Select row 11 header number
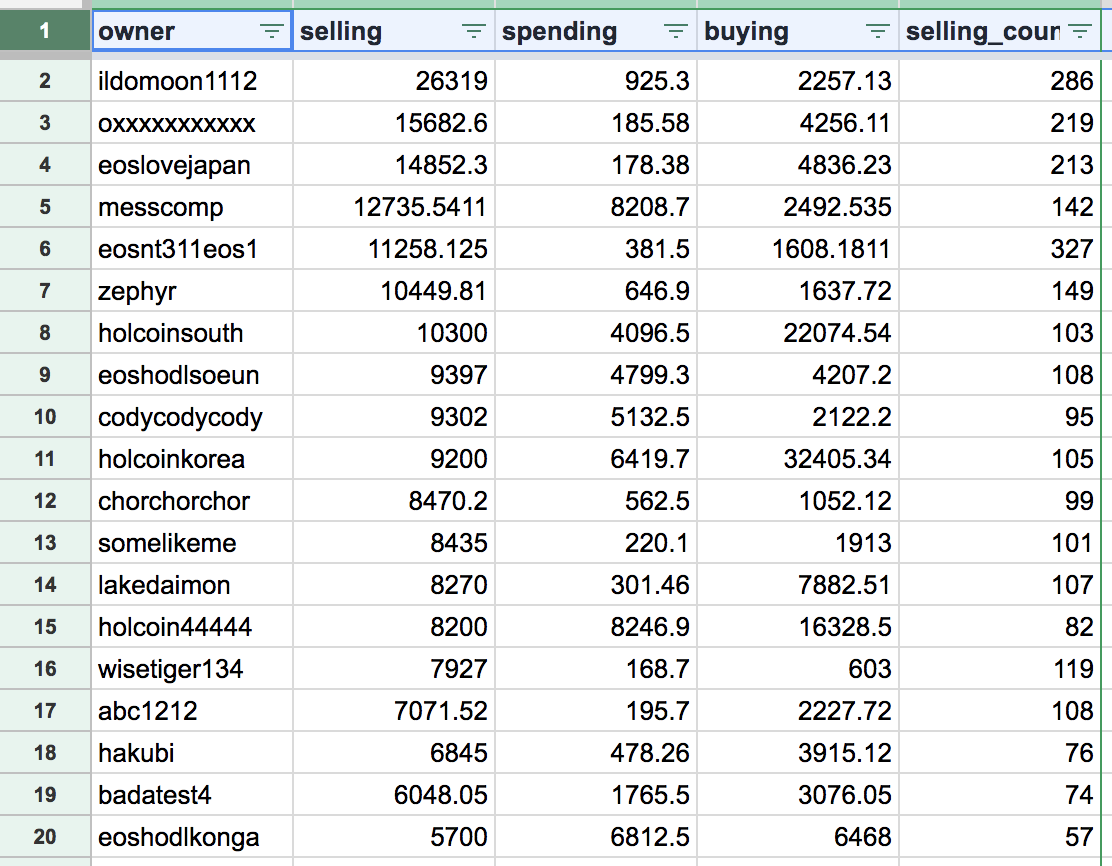Viewport: 1112px width, 866px height. pyautogui.click(x=45, y=459)
